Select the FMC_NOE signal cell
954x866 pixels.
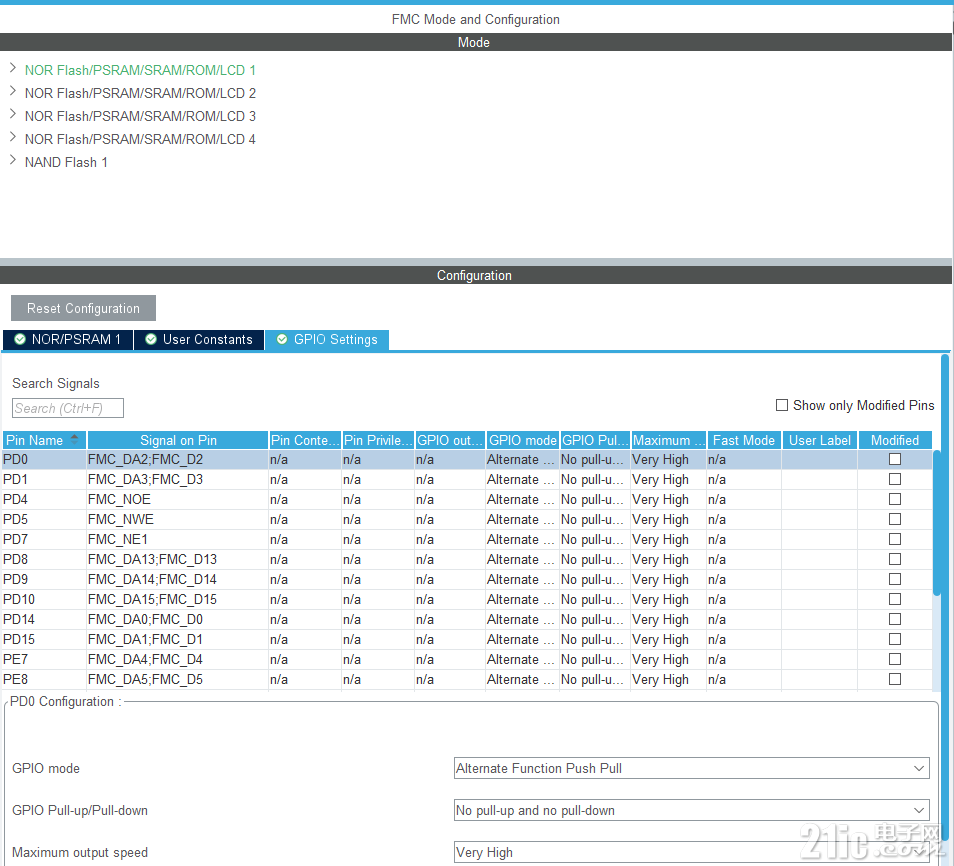click(x=177, y=500)
